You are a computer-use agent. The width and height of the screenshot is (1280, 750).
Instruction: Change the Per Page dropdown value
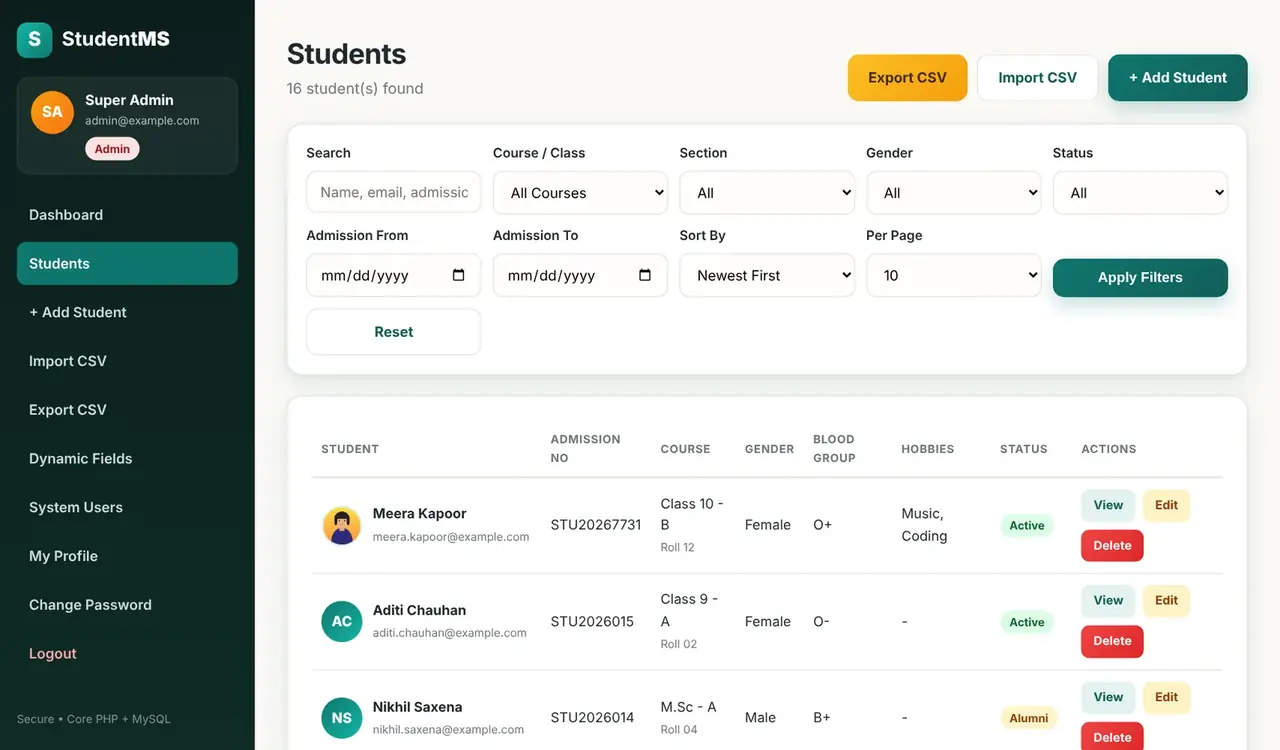click(954, 275)
